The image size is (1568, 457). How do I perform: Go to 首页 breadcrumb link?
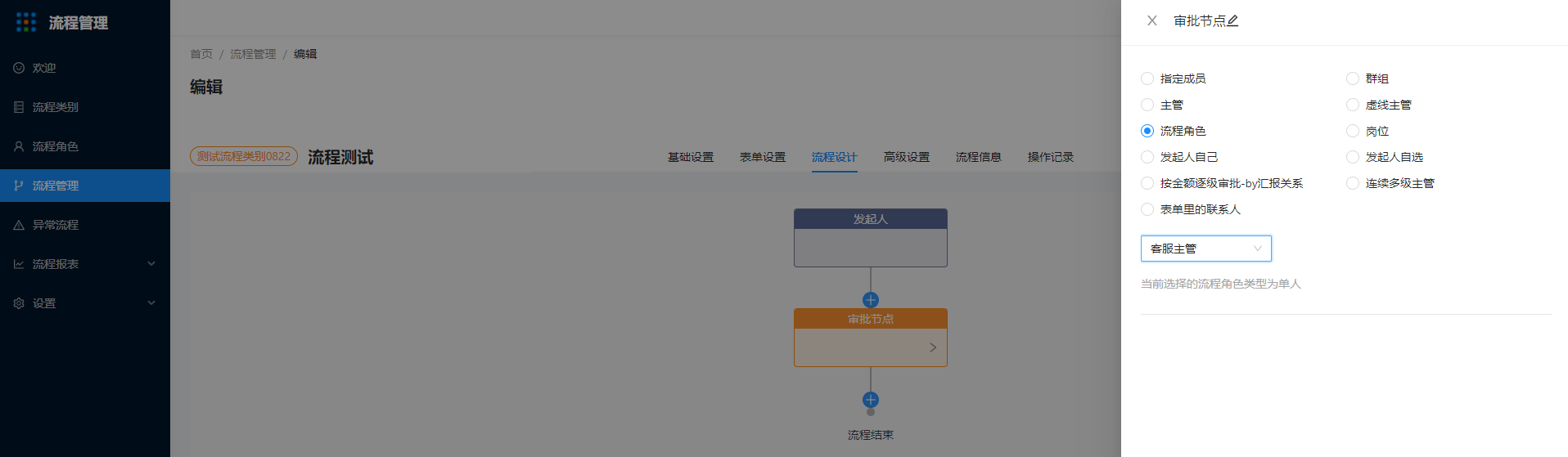[x=201, y=54]
